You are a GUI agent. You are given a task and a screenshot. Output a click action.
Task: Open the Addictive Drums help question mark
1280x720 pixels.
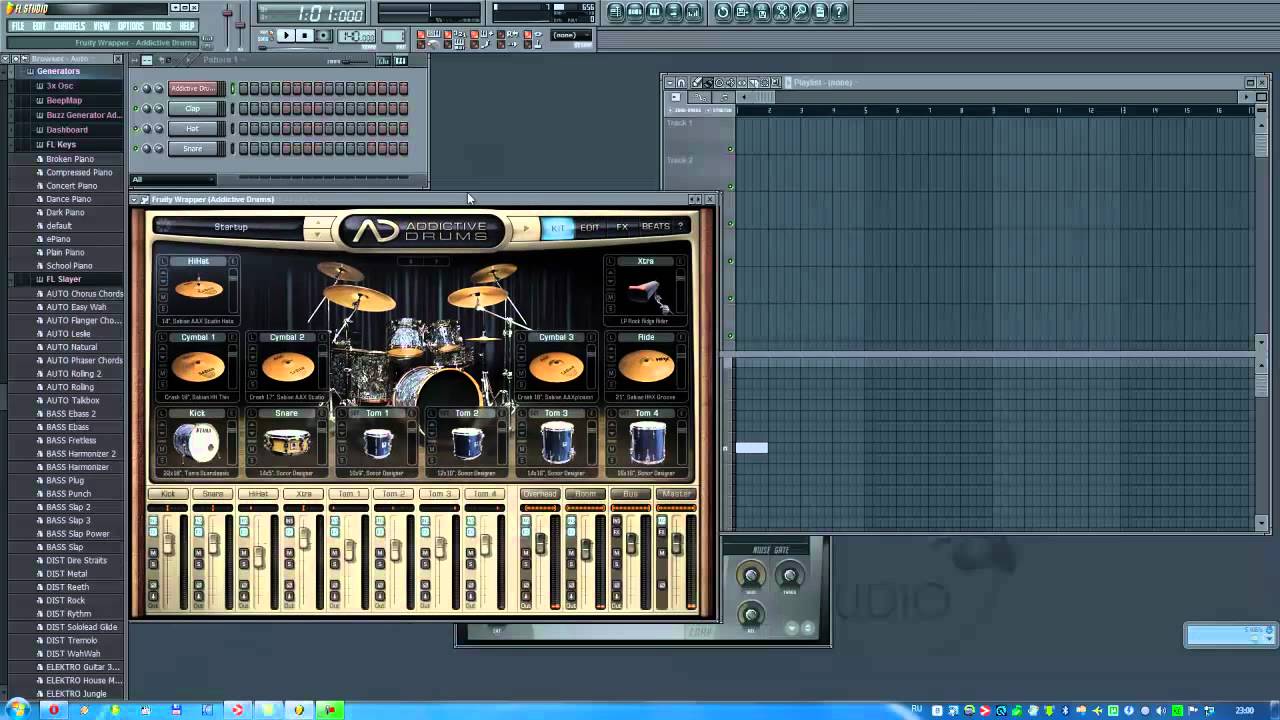pyautogui.click(x=680, y=227)
